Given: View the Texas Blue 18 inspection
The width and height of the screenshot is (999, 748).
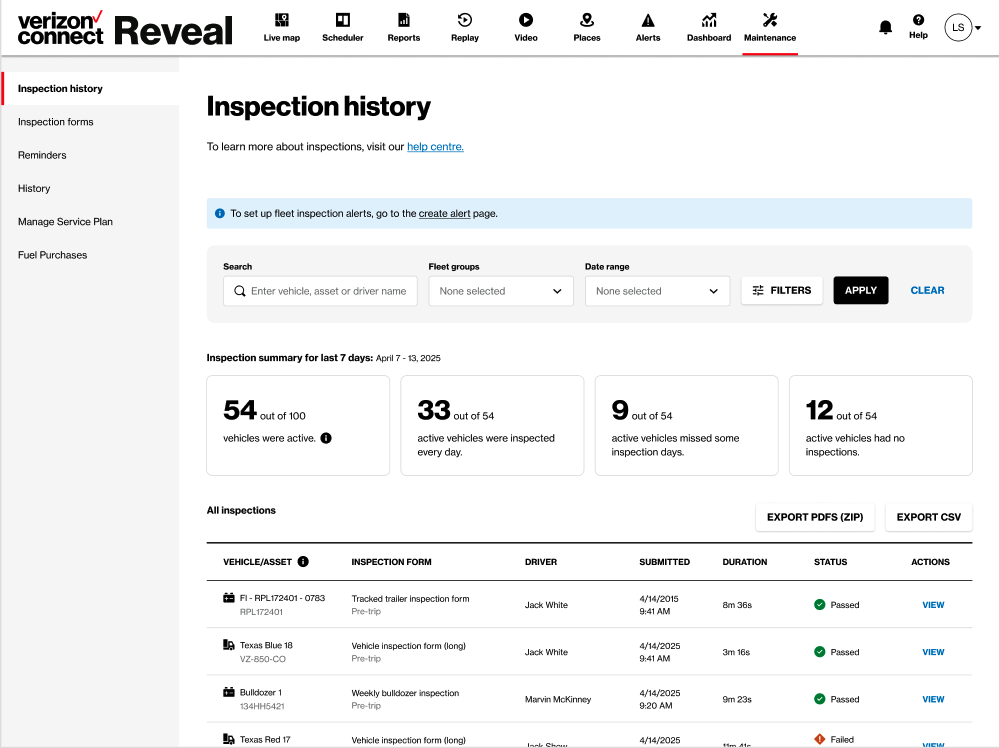Looking at the screenshot, I should pos(933,652).
